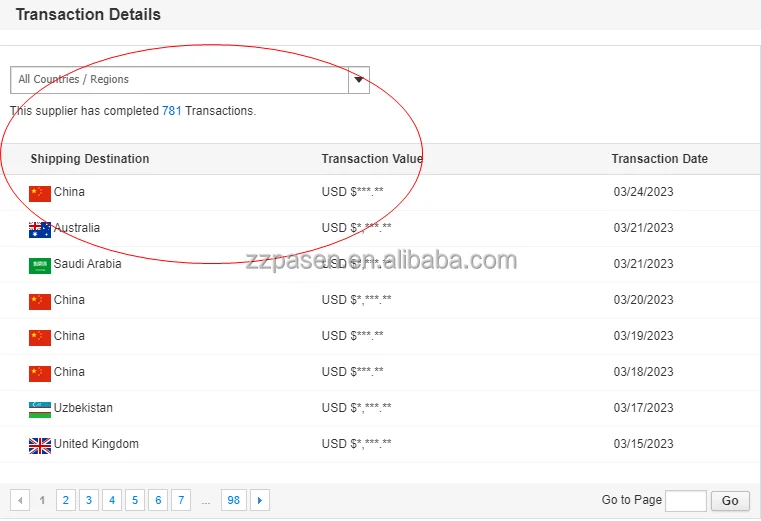Click the Transaction Date column header
Screen dimensions: 761x521
[659, 159]
